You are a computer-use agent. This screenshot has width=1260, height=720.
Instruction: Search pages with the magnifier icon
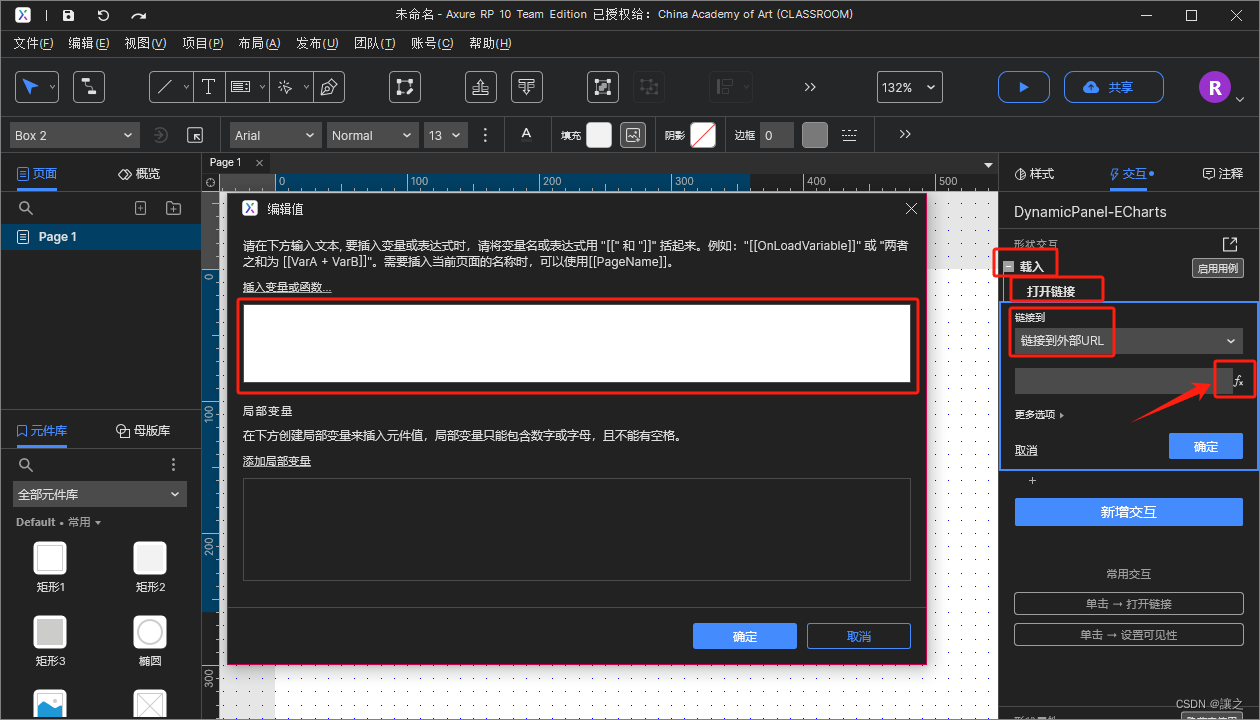pyautogui.click(x=26, y=207)
